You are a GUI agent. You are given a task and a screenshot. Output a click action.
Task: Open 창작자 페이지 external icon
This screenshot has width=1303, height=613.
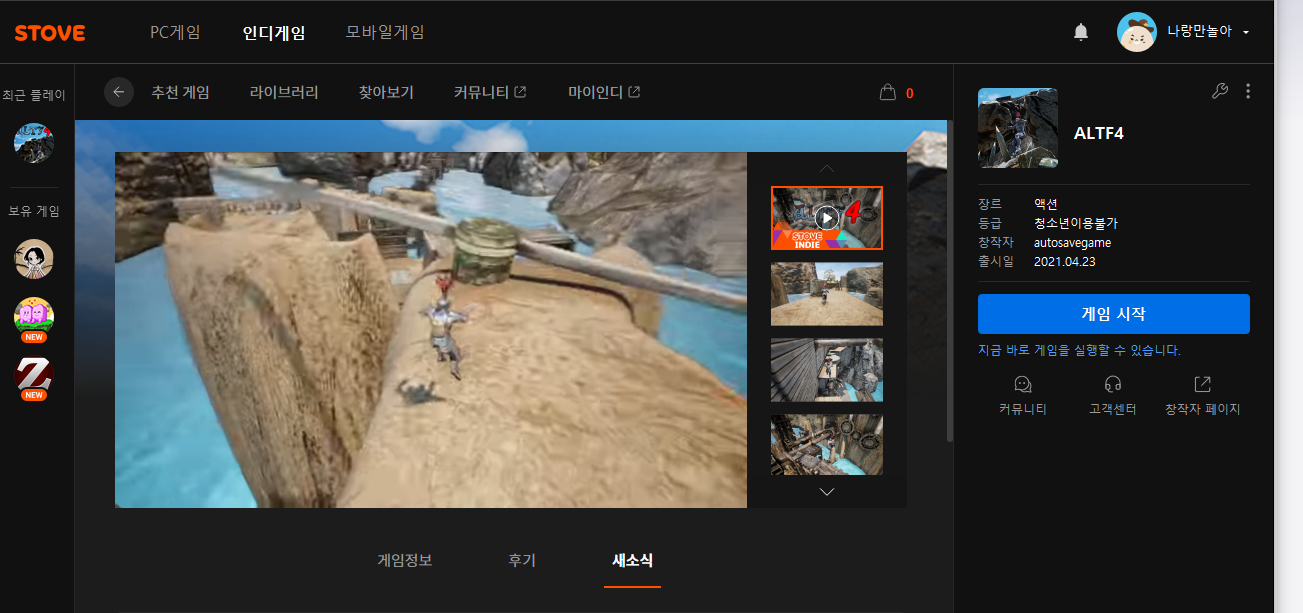[x=1203, y=384]
